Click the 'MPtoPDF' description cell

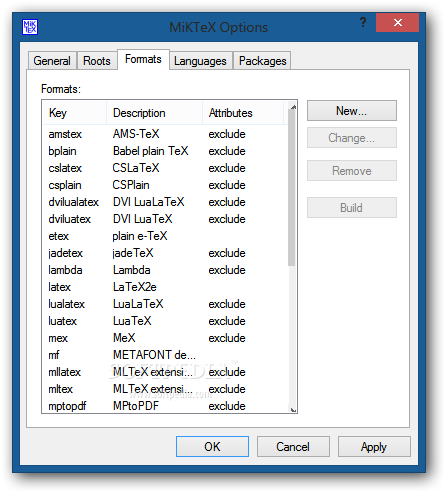point(136,406)
